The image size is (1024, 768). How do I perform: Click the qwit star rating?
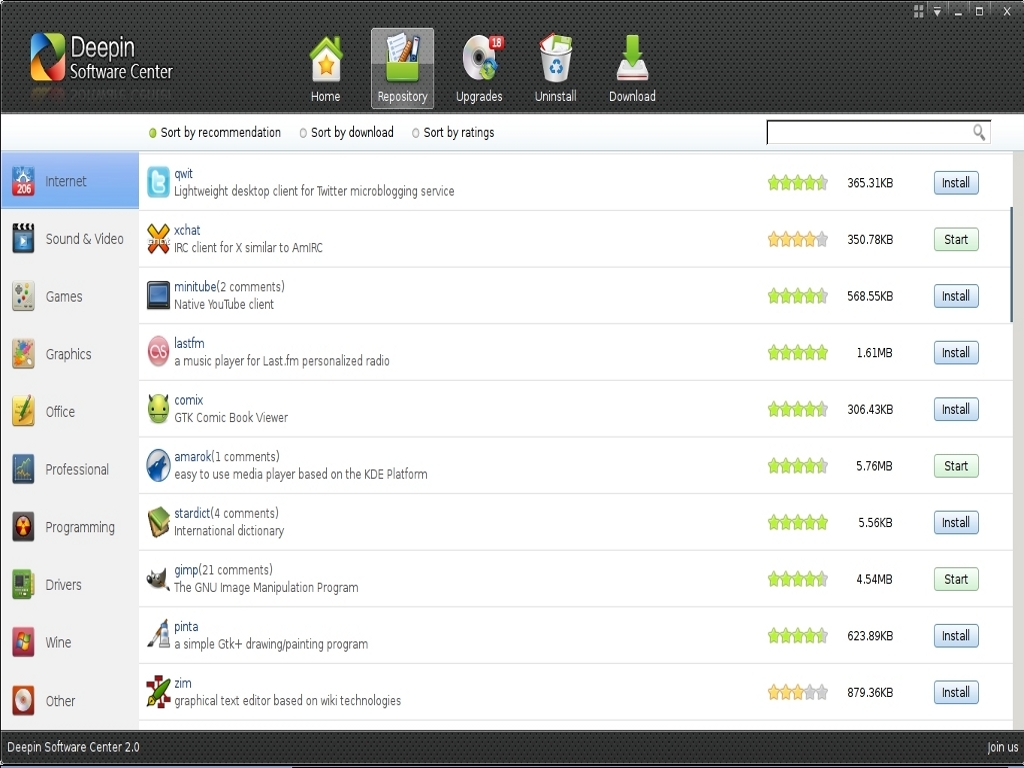point(797,183)
